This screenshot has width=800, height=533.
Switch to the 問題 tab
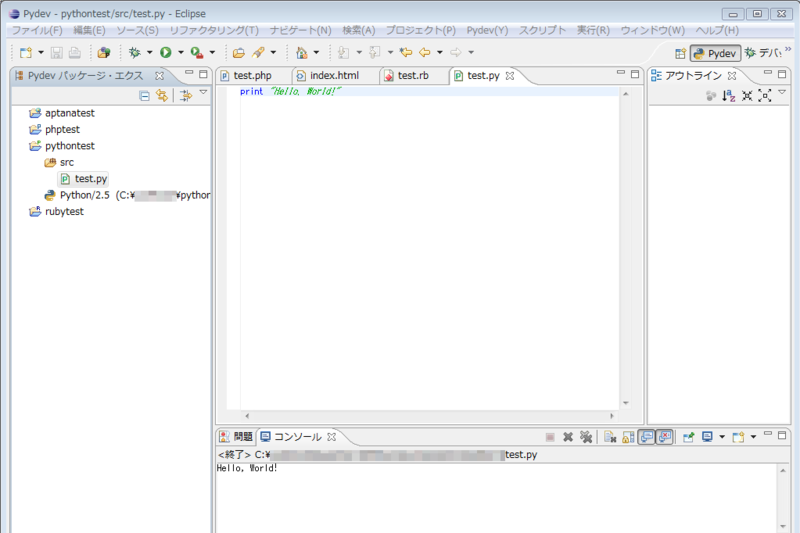pyautogui.click(x=236, y=437)
